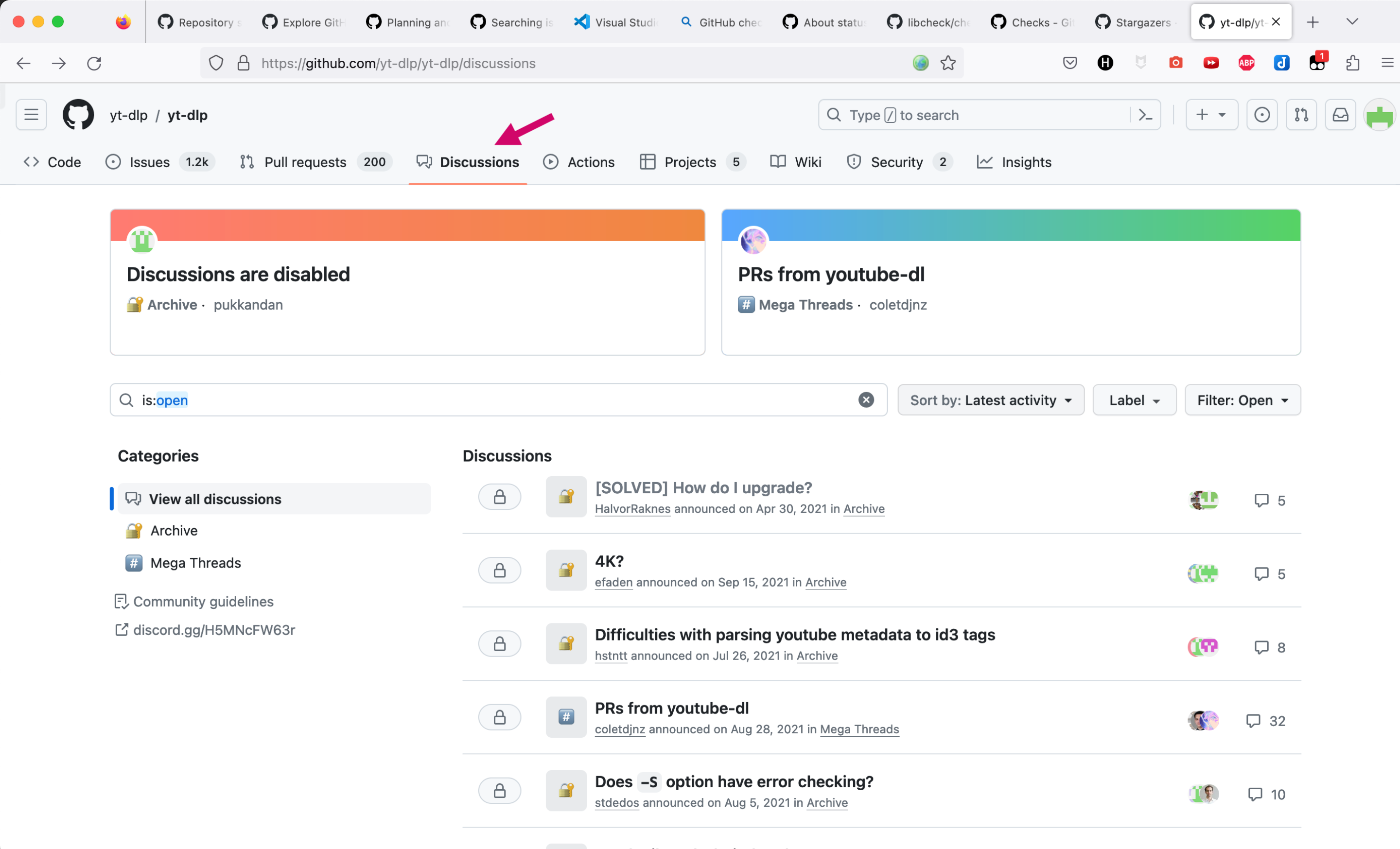
Task: Bookmark this page with the star icon
Action: [x=948, y=63]
